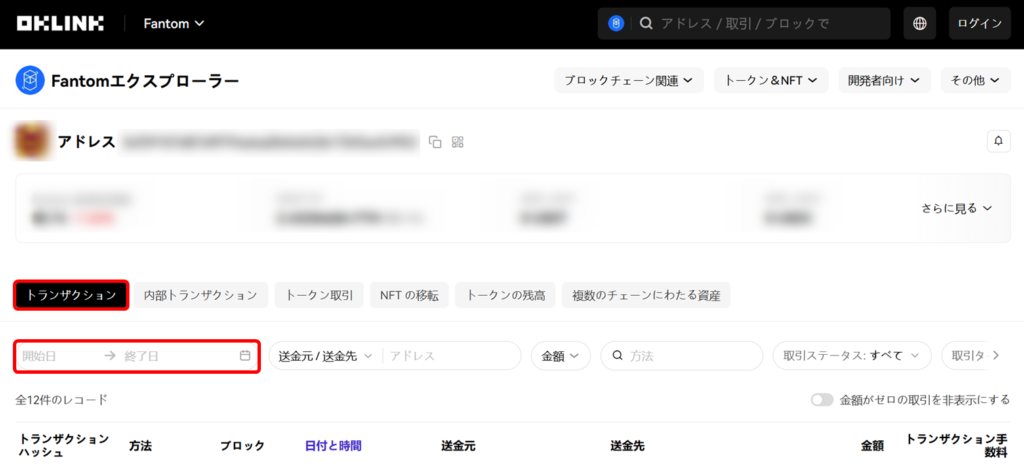Switch to the 内部トランザクション tab
The image size is (1024, 464).
pyautogui.click(x=200, y=295)
